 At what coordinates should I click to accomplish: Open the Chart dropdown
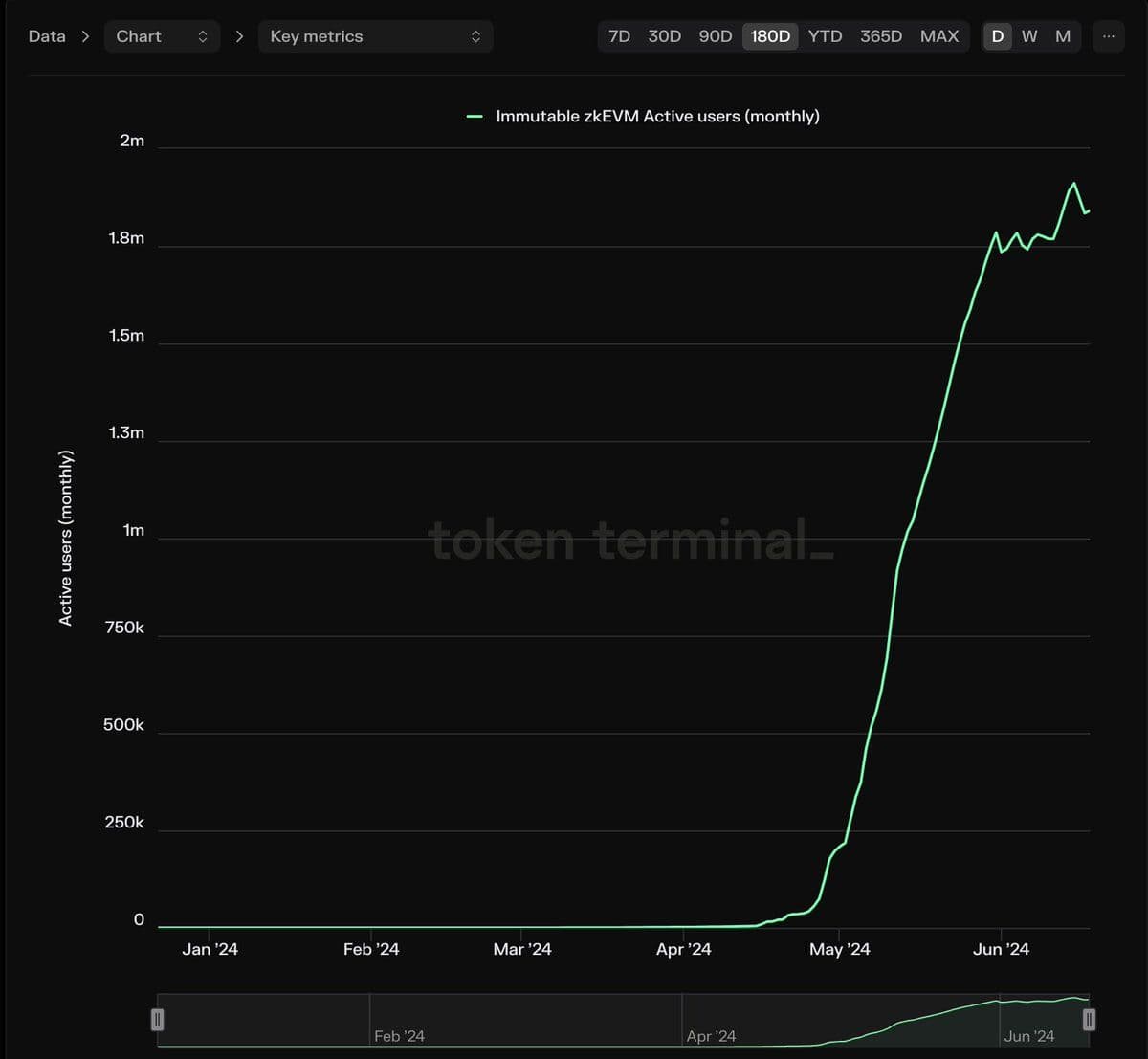161,36
